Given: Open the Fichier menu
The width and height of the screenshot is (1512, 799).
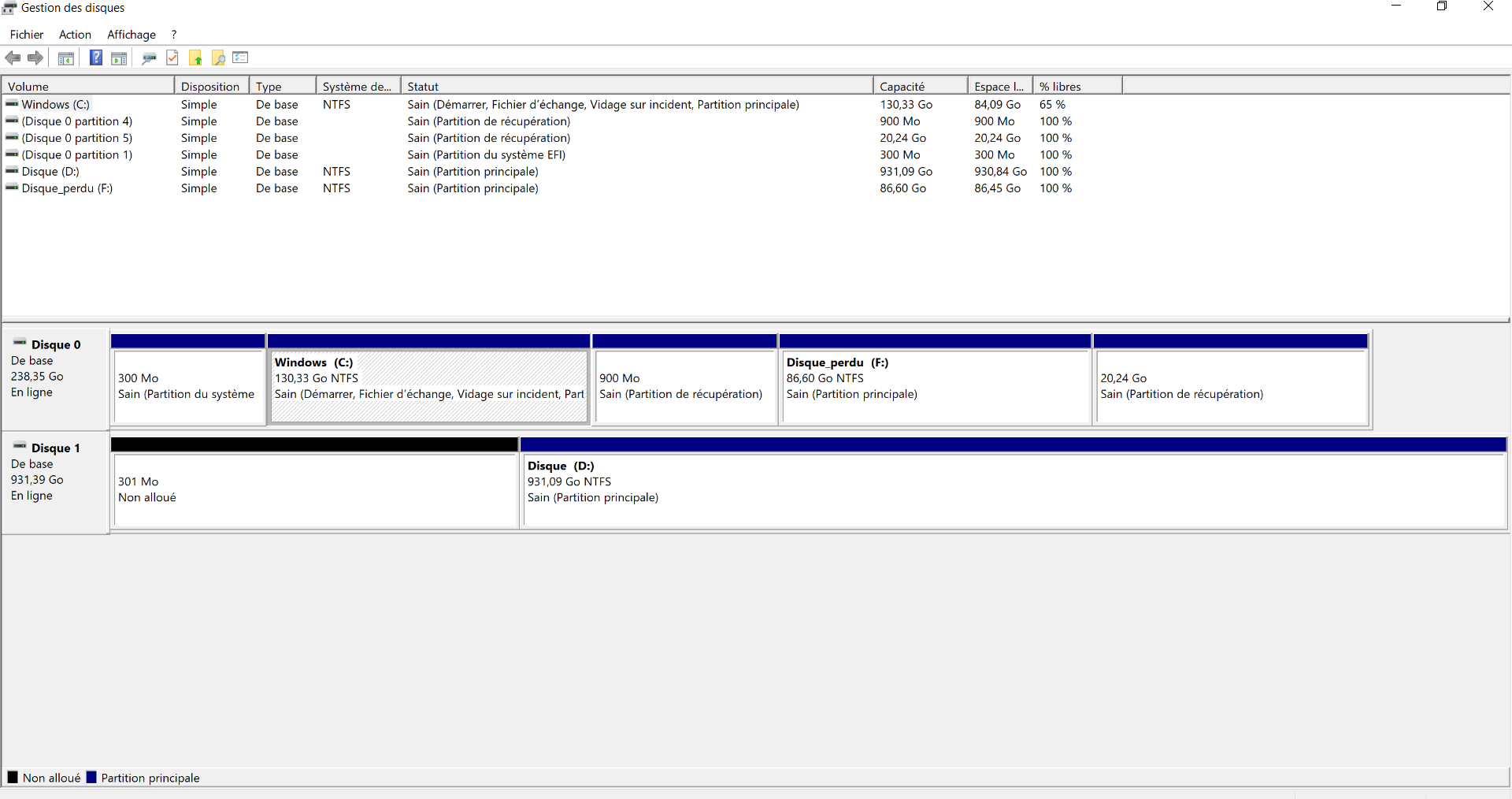Looking at the screenshot, I should [27, 35].
